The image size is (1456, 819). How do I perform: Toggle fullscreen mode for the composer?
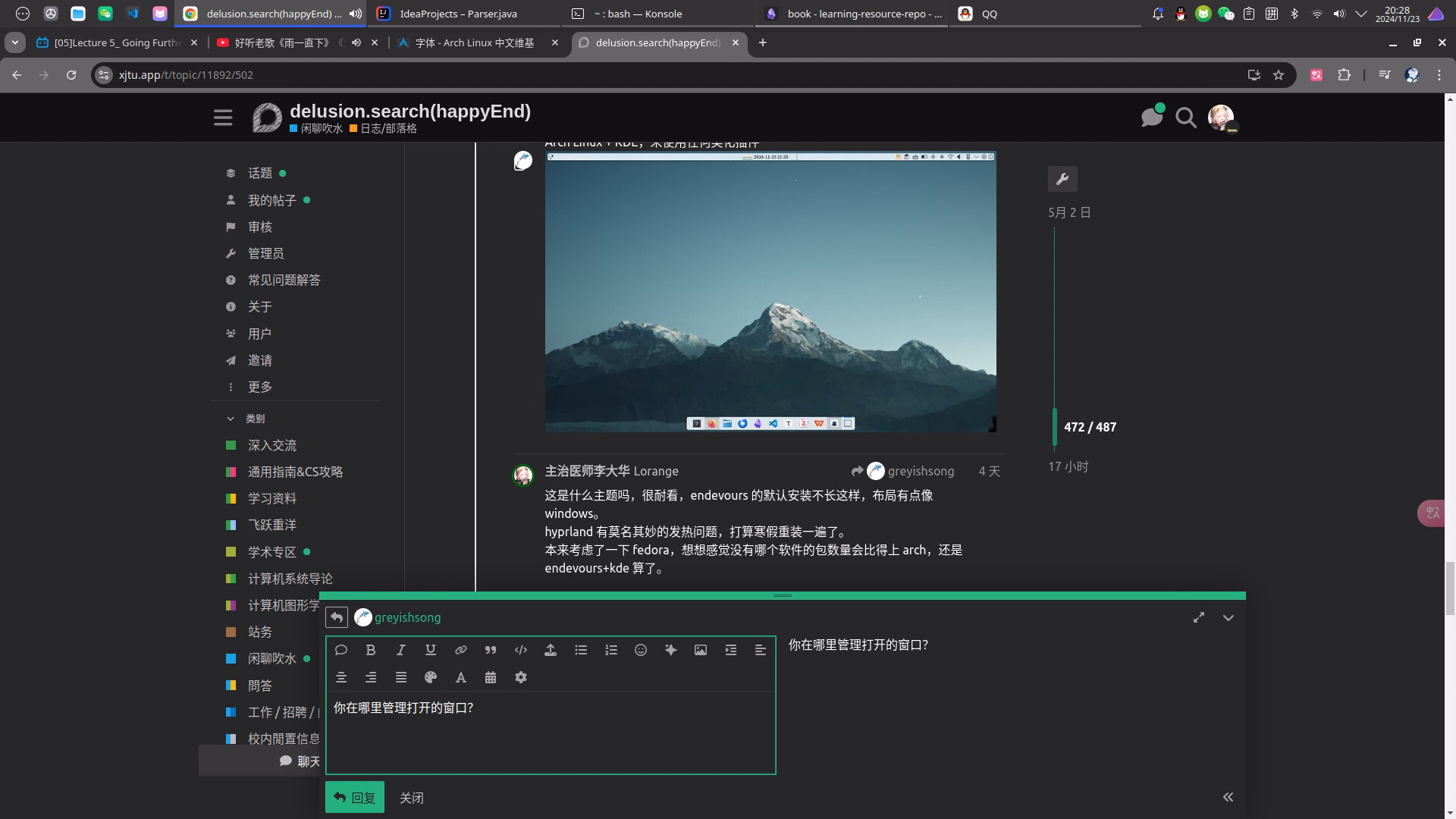1199,617
